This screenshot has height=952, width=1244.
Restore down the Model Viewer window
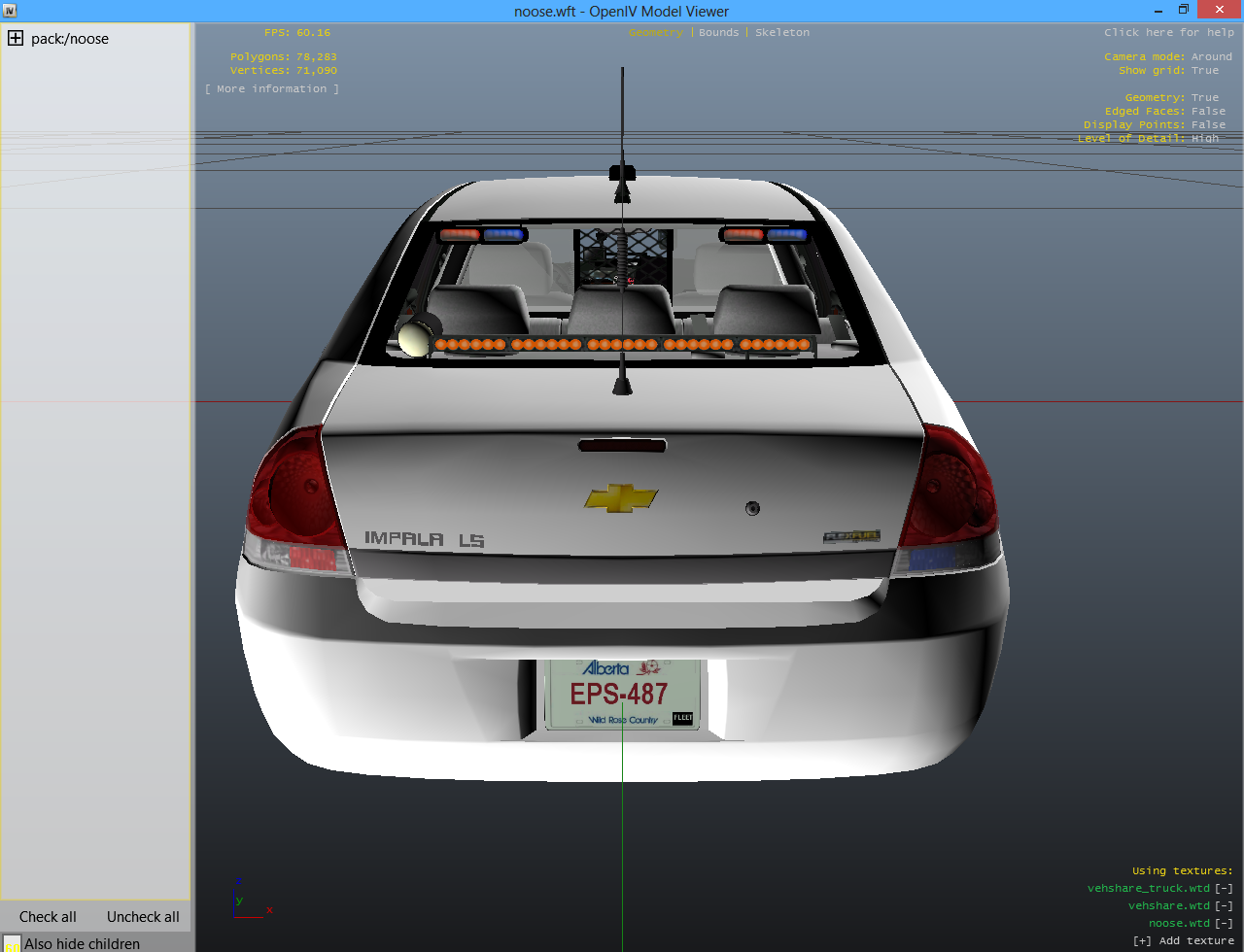[x=1184, y=10]
